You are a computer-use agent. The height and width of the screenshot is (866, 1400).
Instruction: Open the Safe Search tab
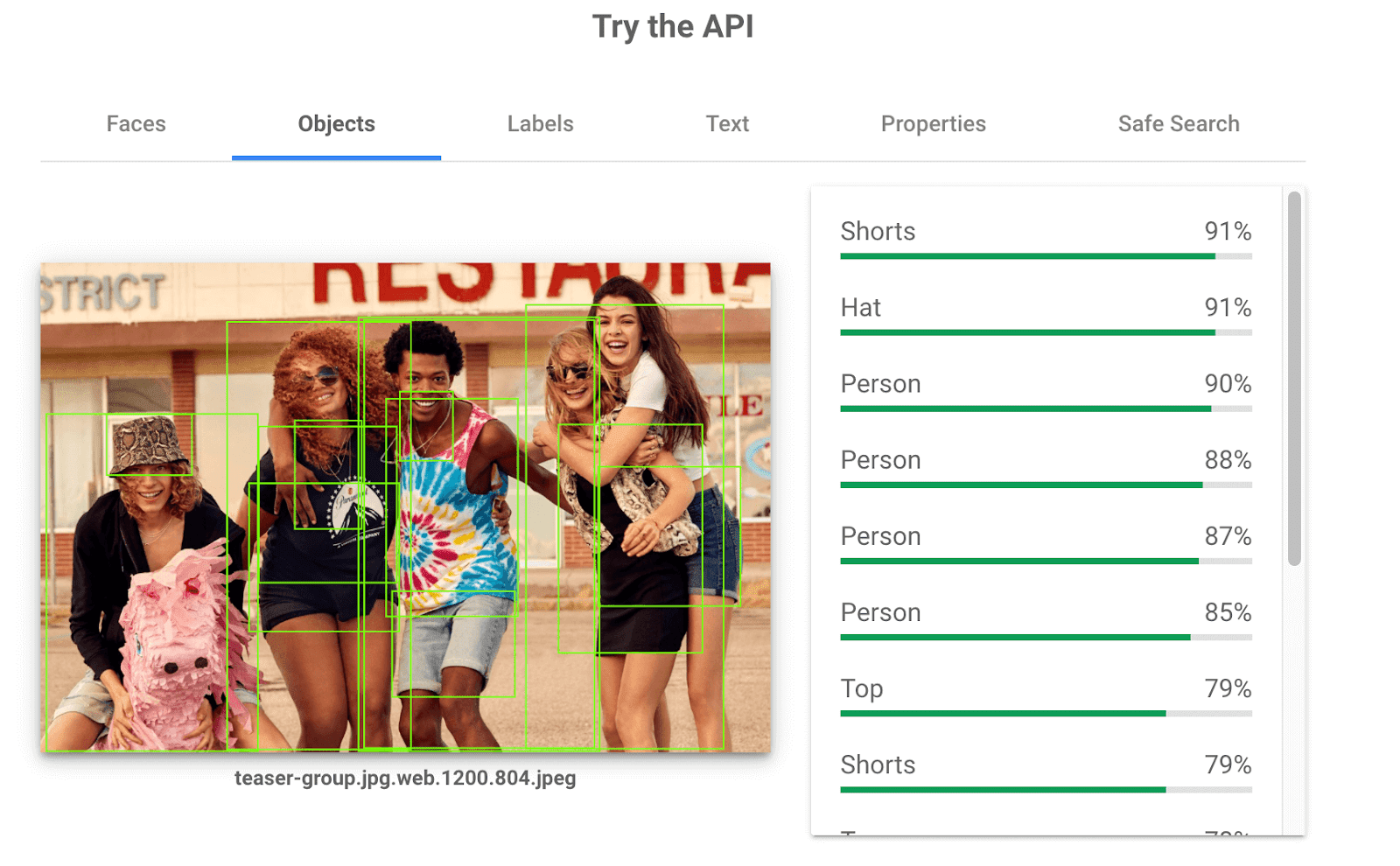1179,124
